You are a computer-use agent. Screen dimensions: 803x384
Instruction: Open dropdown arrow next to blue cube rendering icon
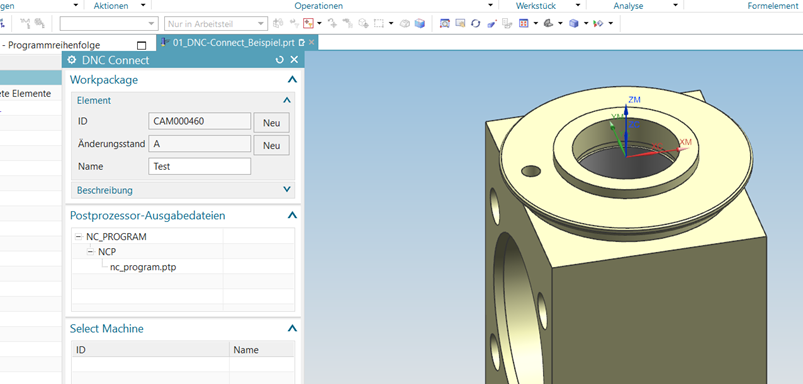[x=586, y=23]
